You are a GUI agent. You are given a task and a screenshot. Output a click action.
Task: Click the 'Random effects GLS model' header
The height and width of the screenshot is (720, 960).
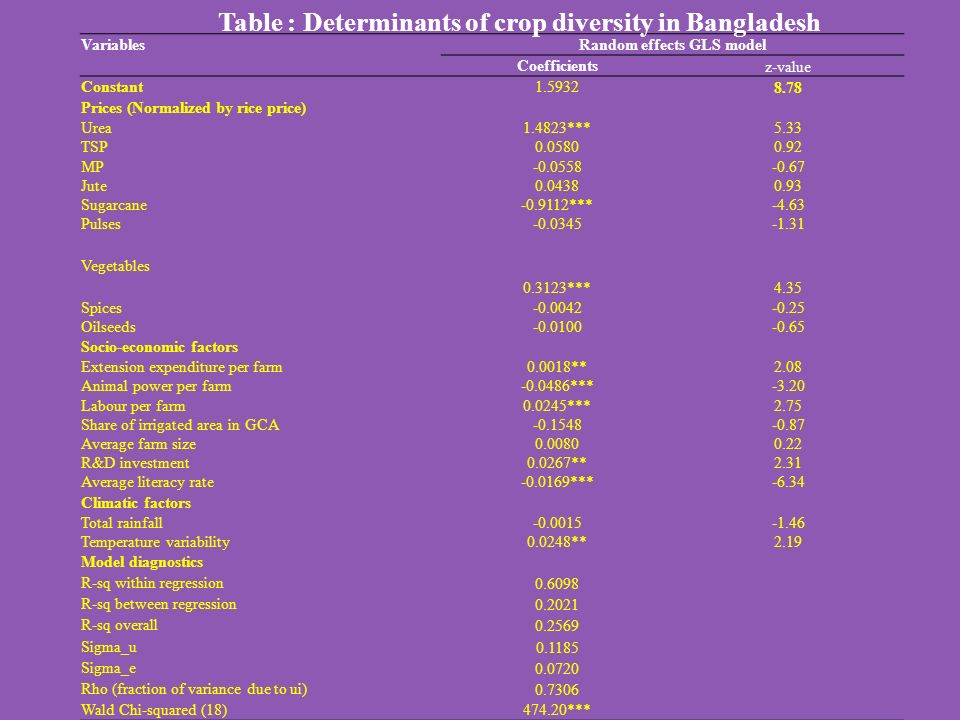pos(672,45)
